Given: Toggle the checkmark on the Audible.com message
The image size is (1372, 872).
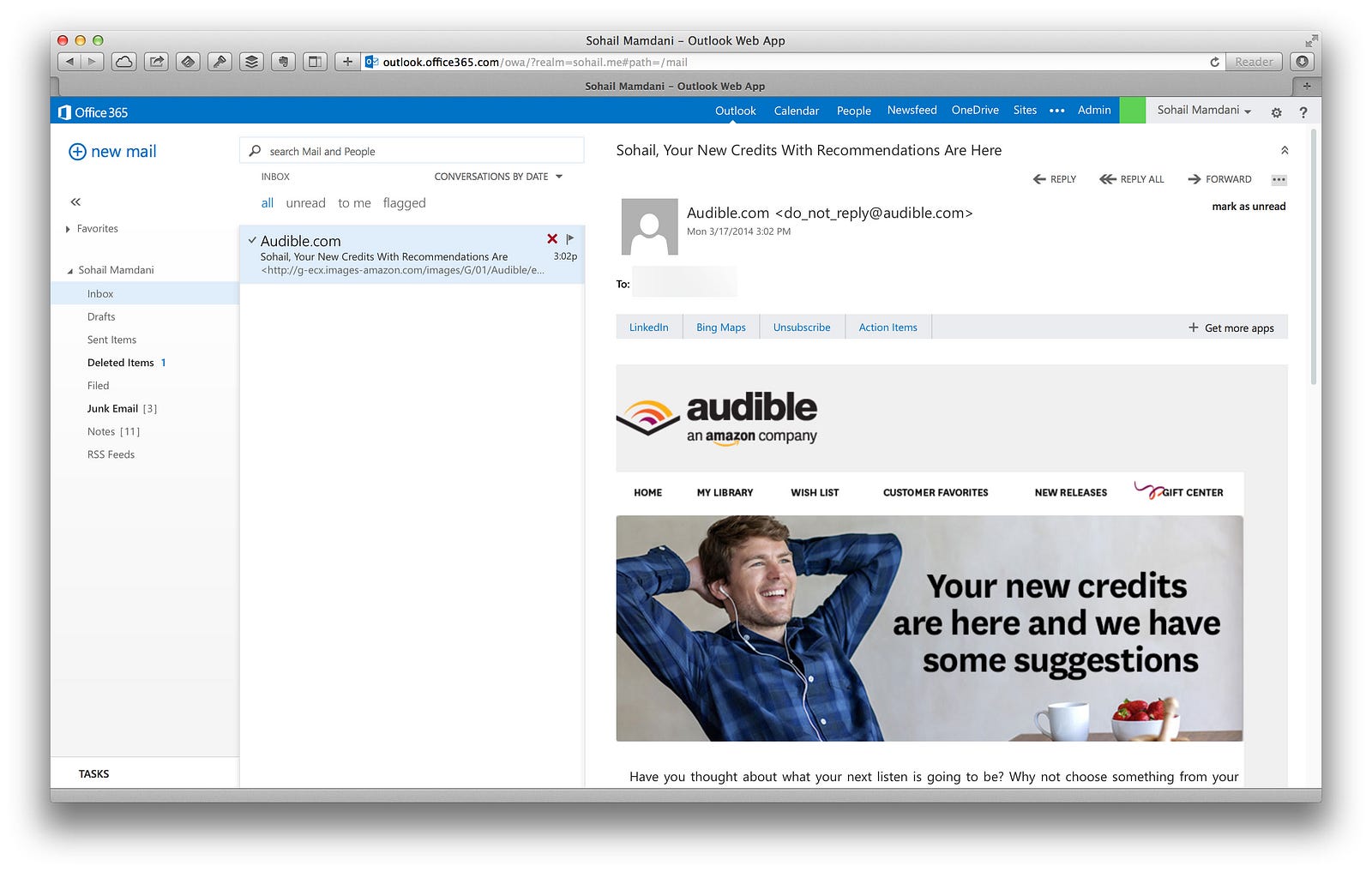Looking at the screenshot, I should coord(252,240).
